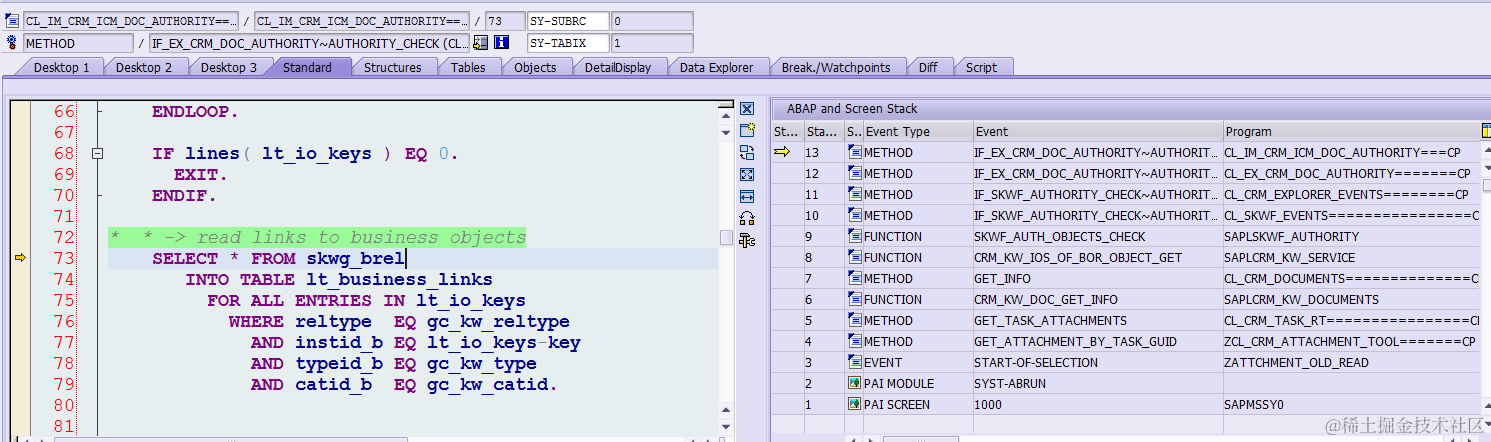Click the editor vertical scrollbar thumb
The image size is (1491, 442).
pos(726,237)
